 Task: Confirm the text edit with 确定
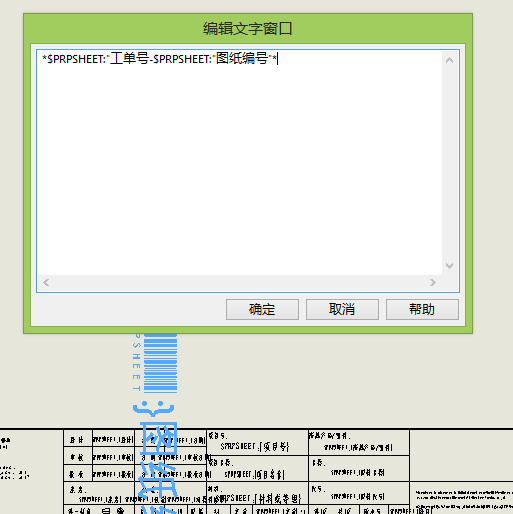pos(262,309)
